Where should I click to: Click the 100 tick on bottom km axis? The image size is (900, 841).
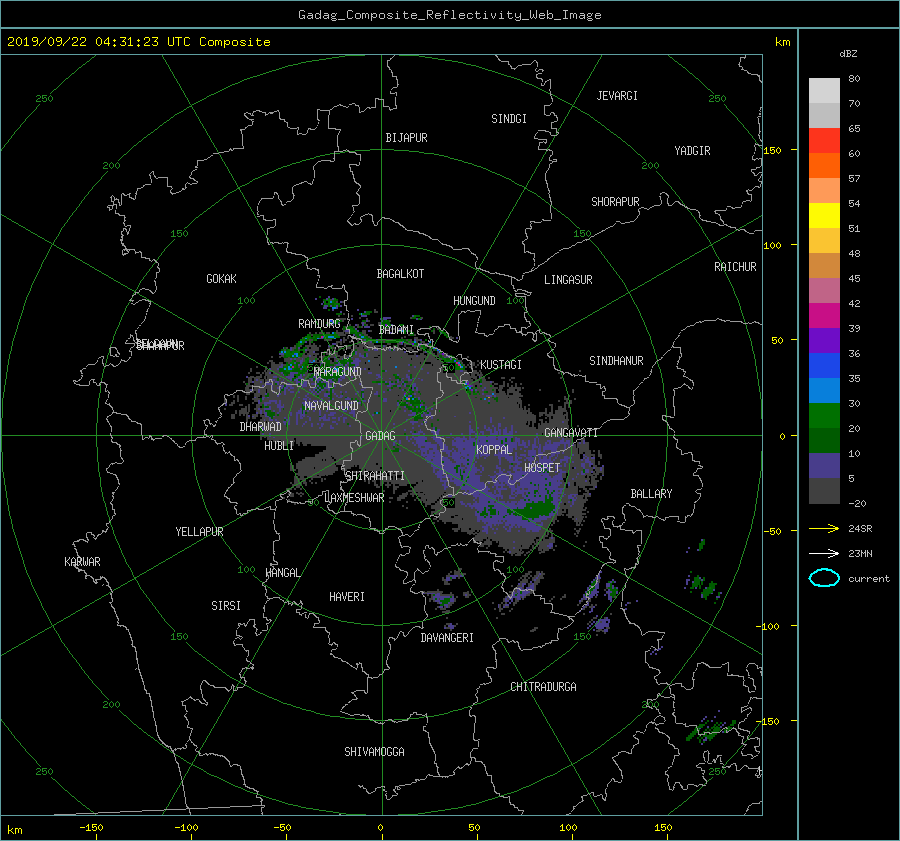click(x=568, y=828)
